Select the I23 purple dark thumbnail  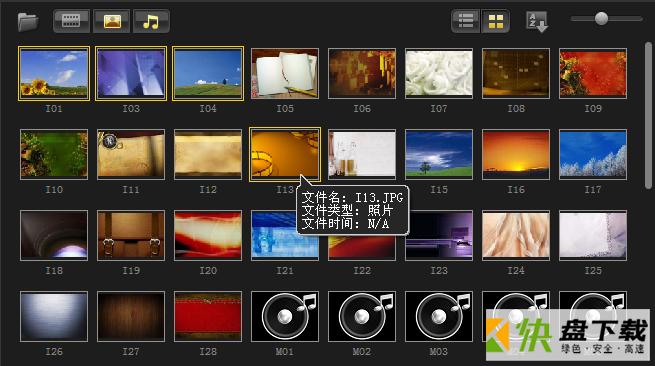pyautogui.click(x=439, y=236)
